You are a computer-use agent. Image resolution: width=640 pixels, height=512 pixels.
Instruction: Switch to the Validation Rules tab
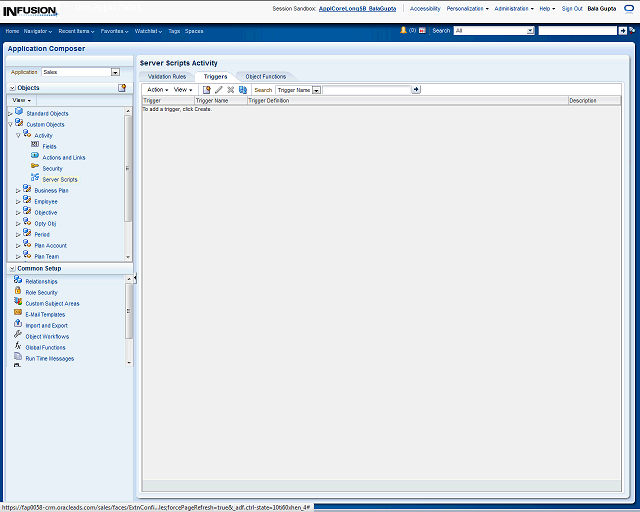pos(166,76)
